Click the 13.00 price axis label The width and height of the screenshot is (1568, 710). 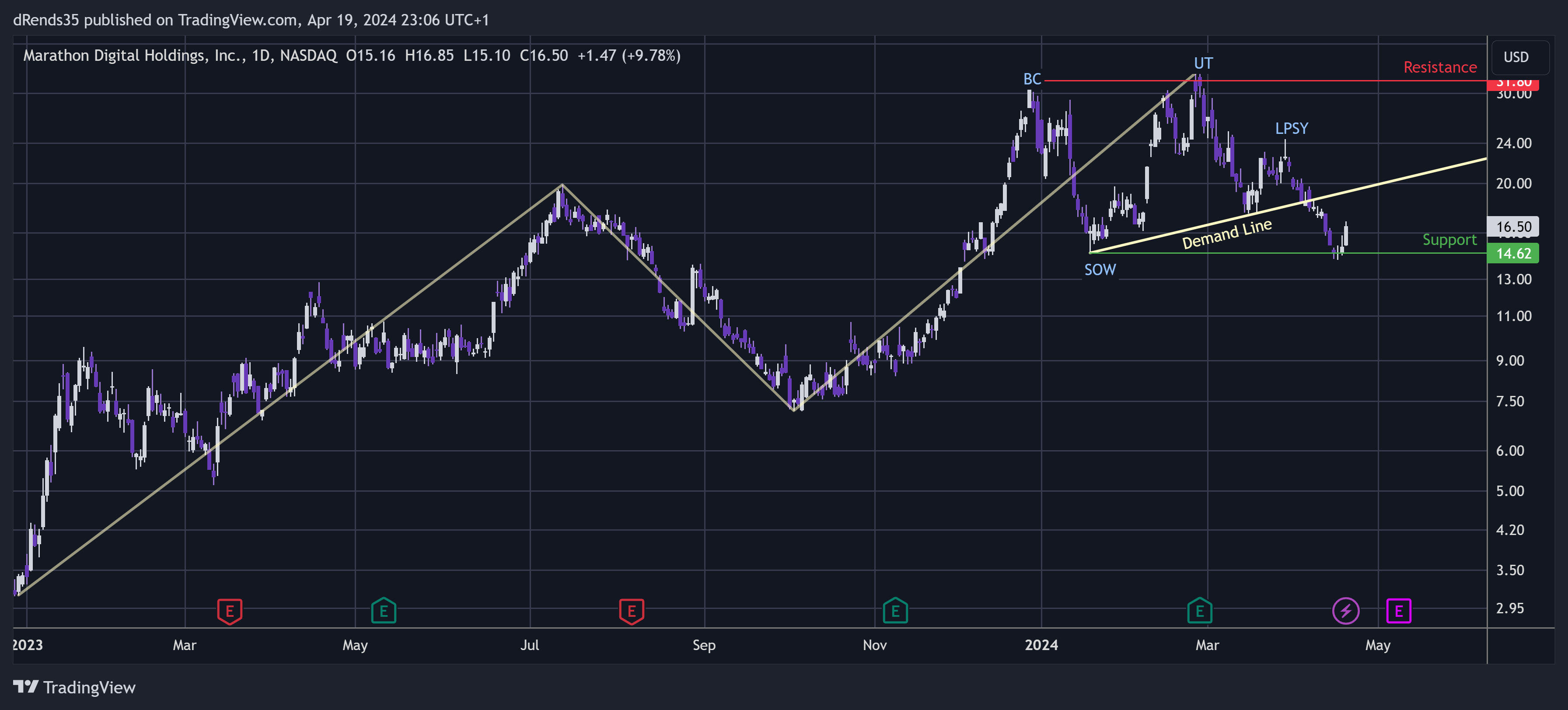click(1513, 280)
